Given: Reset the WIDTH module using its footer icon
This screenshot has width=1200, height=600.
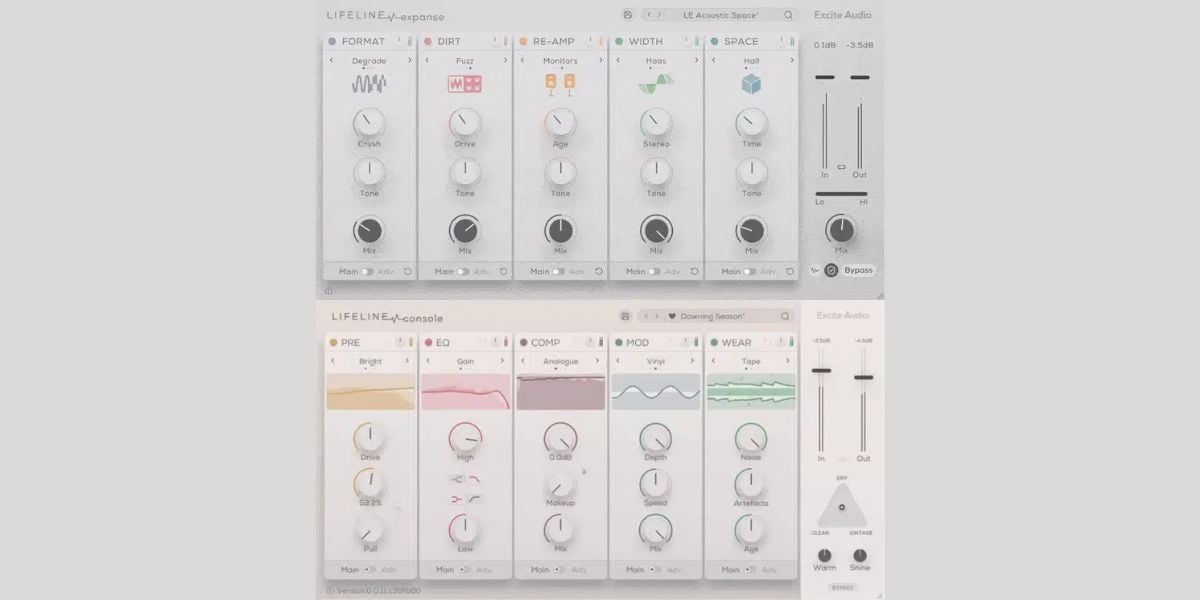Looking at the screenshot, I should (695, 271).
